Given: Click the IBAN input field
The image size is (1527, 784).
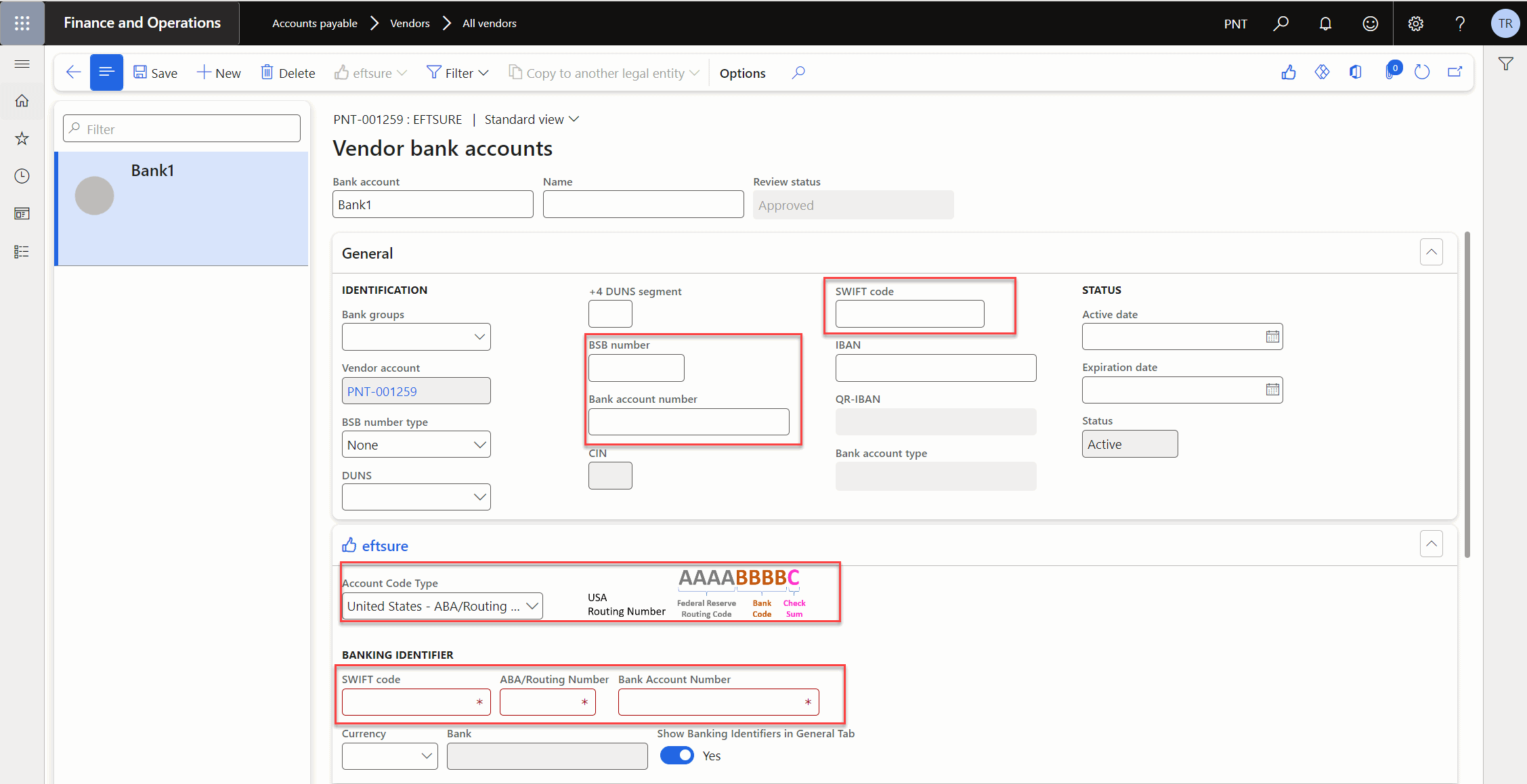Looking at the screenshot, I should tap(936, 368).
